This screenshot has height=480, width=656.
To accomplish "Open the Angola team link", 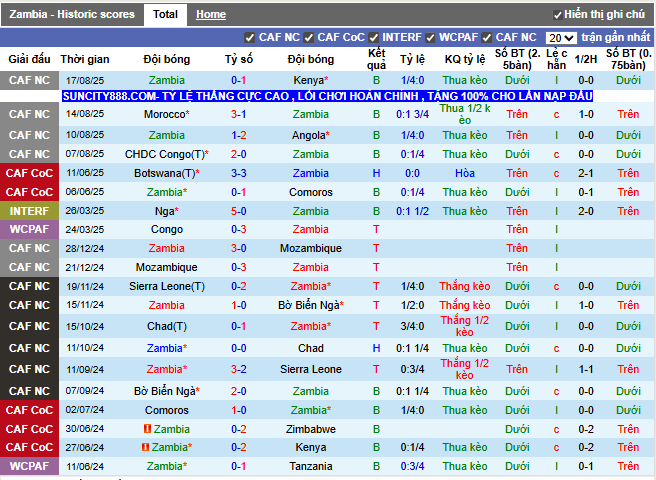I will (309, 135).
